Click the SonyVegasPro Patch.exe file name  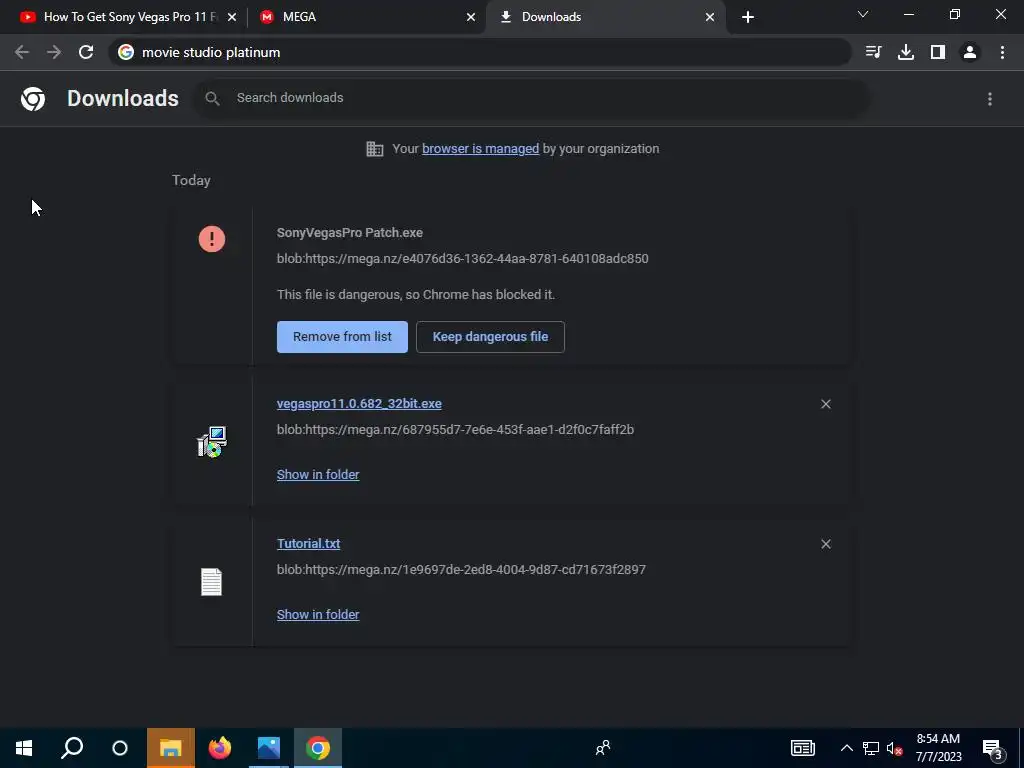[349, 232]
